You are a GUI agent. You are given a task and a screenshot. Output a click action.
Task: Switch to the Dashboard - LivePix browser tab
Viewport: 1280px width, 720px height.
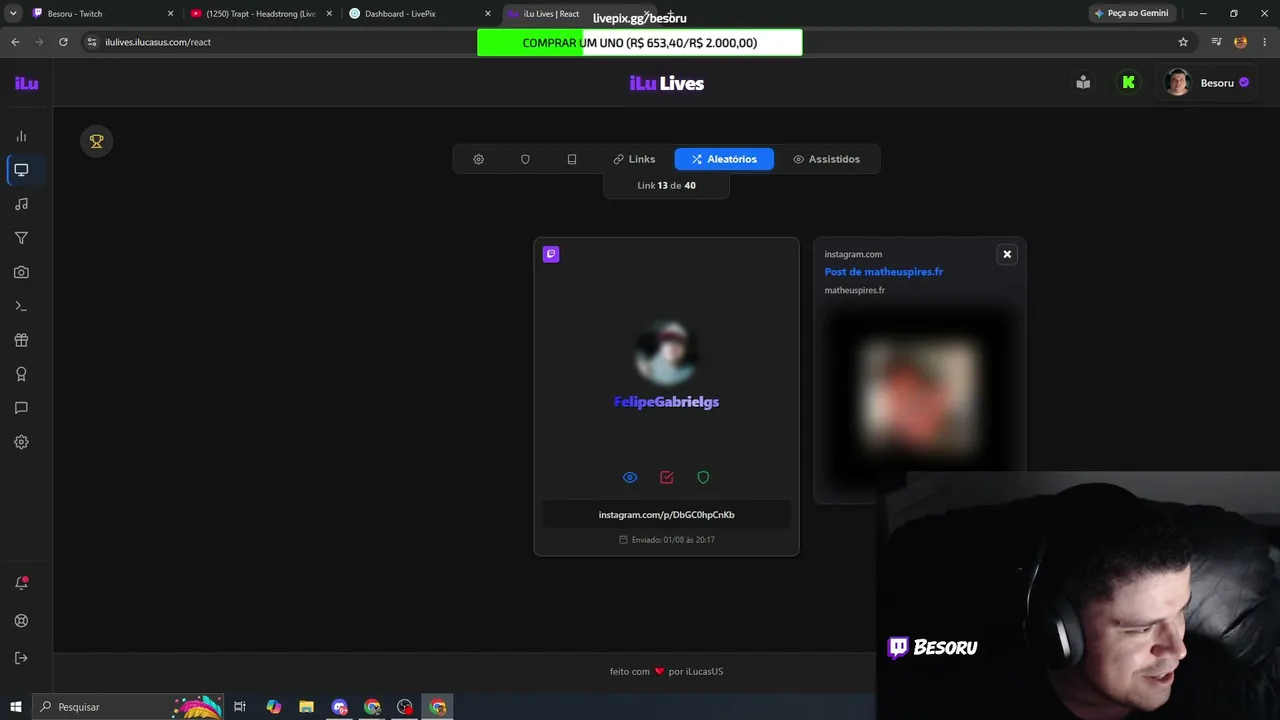click(x=420, y=14)
